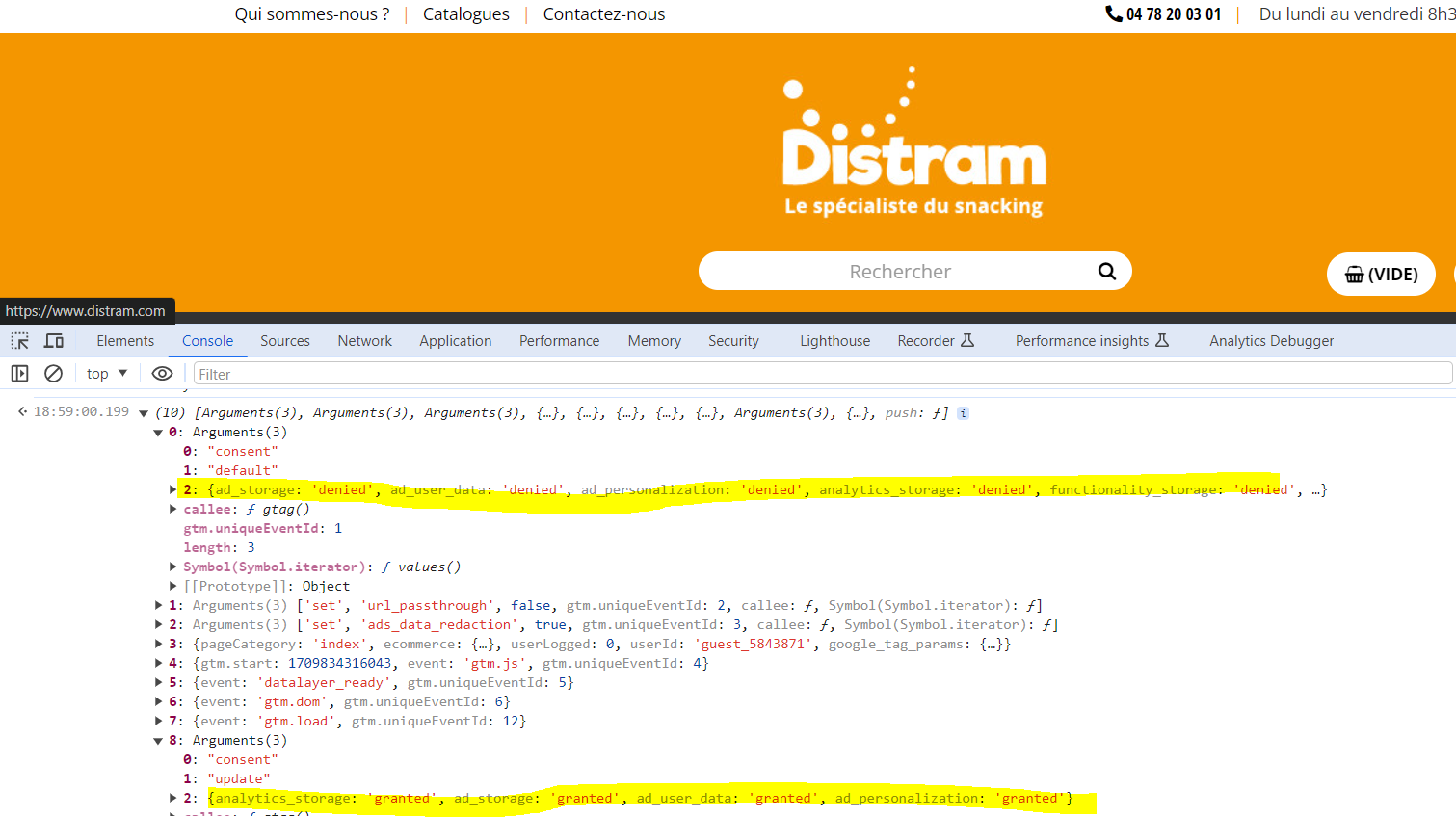Click the info icon beside the array summary
This screenshot has height=817, width=1456.
point(963,413)
